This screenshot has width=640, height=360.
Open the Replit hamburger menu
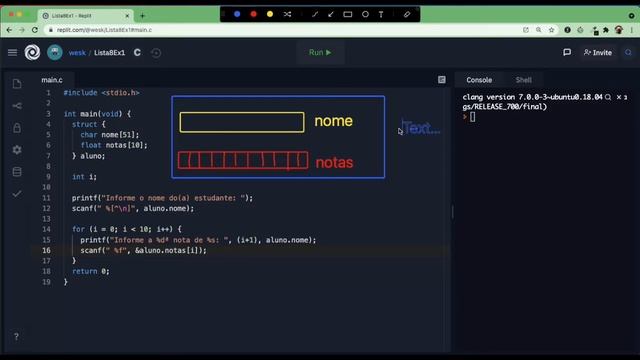tap(12, 53)
